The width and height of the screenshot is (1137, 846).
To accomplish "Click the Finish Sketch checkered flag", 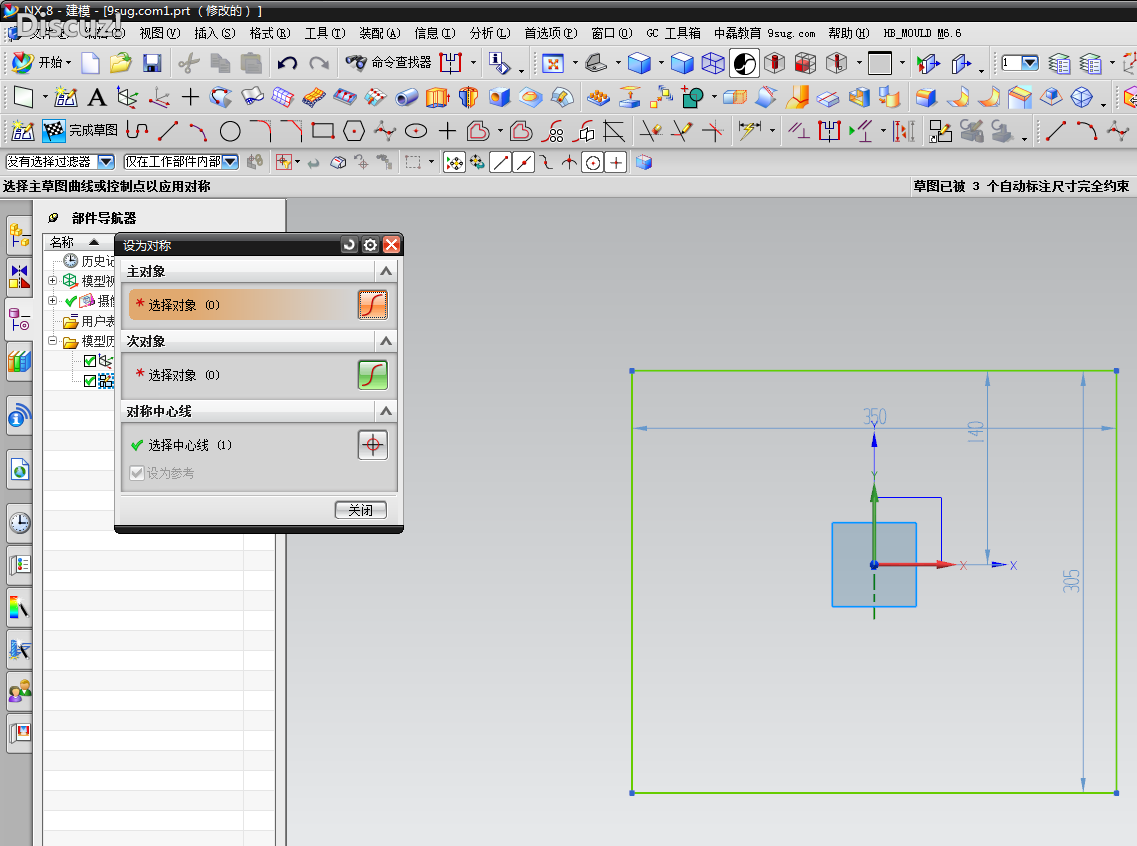I will [x=54, y=130].
